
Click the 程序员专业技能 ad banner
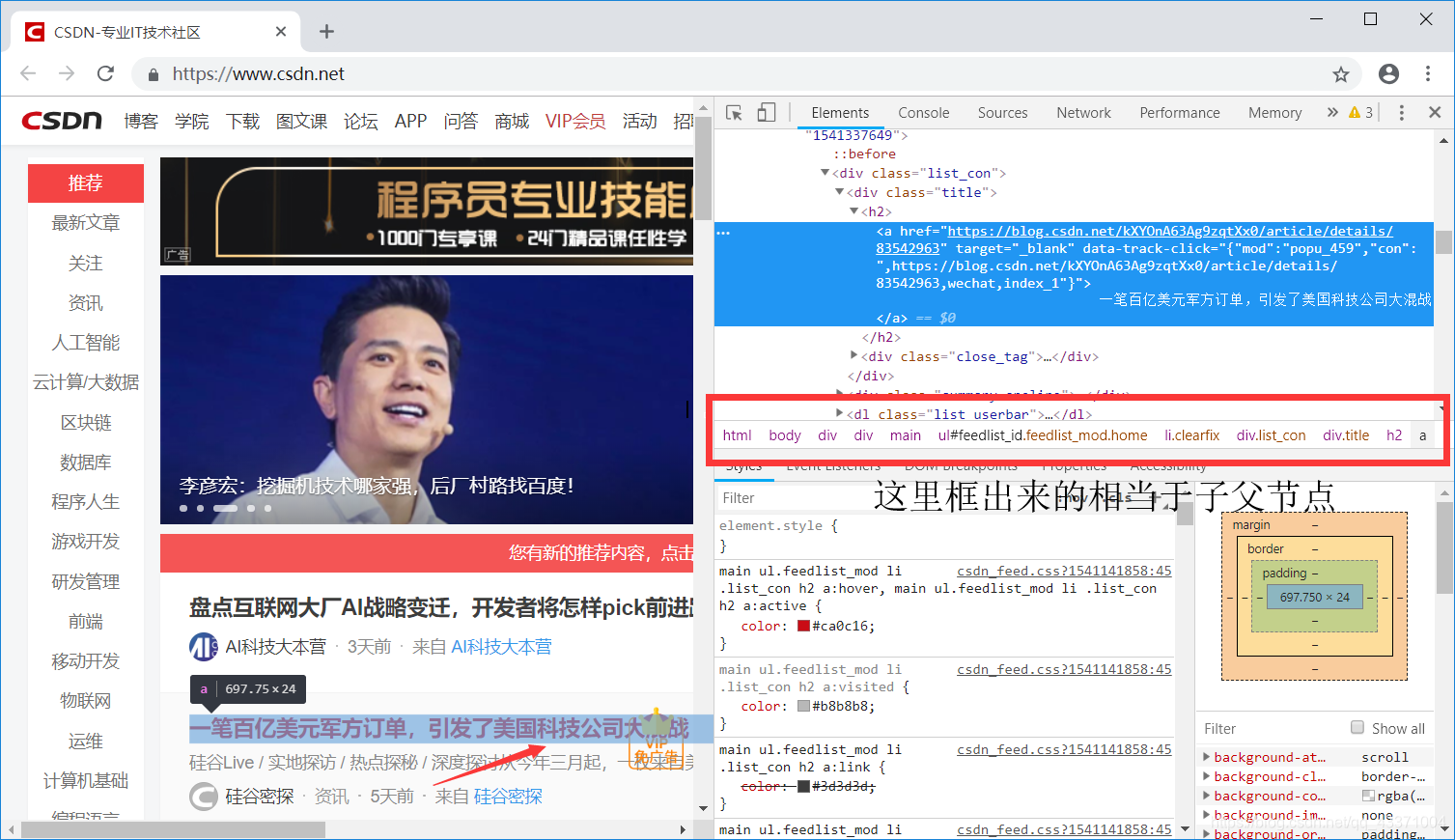coord(427,211)
